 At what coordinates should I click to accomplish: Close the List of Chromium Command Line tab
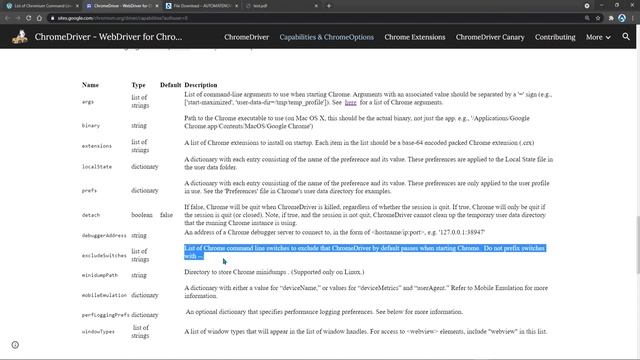(x=77, y=6)
